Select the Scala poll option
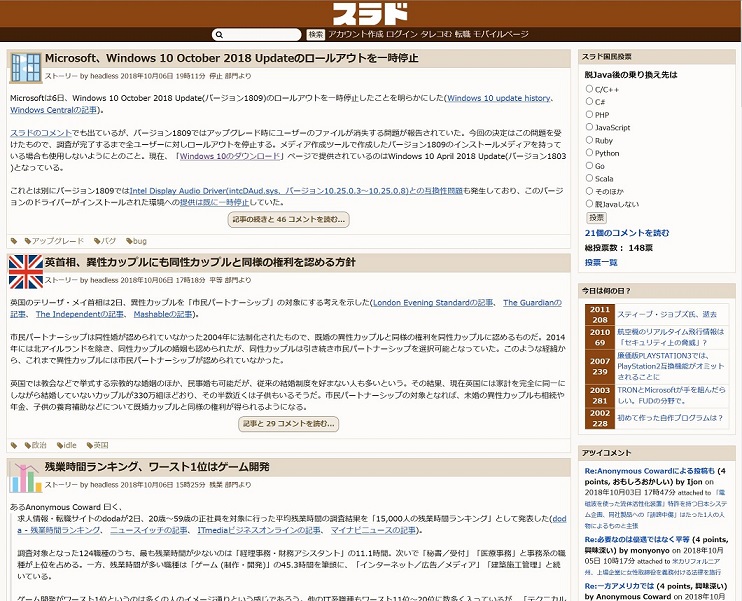 click(589, 178)
